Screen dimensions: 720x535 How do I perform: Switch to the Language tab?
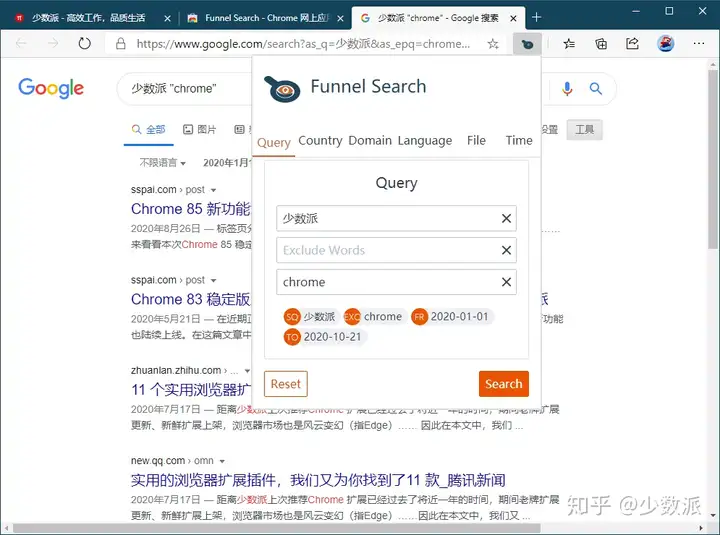coord(425,141)
